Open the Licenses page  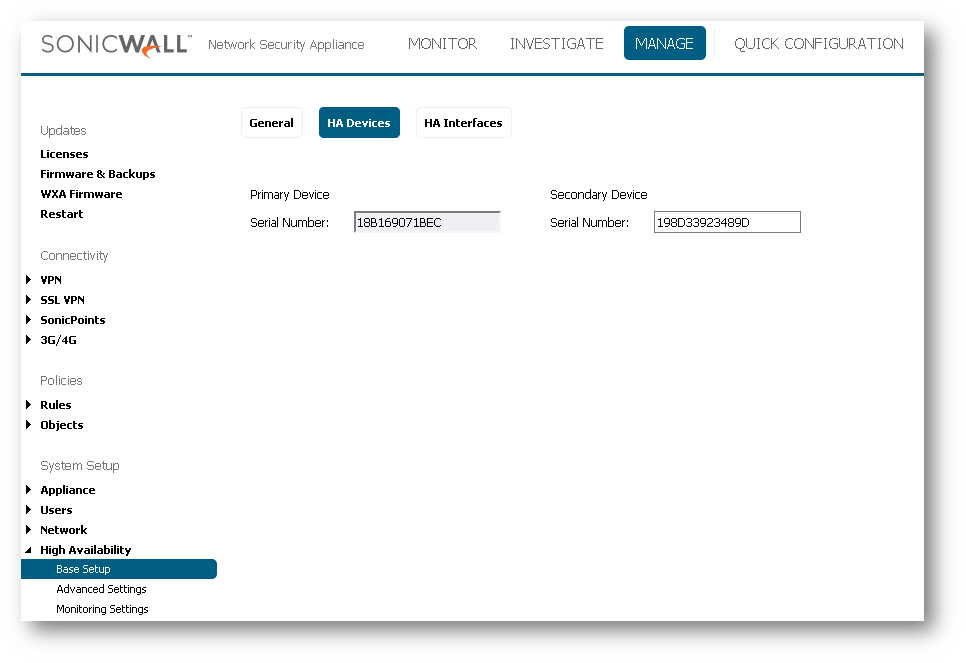64,154
